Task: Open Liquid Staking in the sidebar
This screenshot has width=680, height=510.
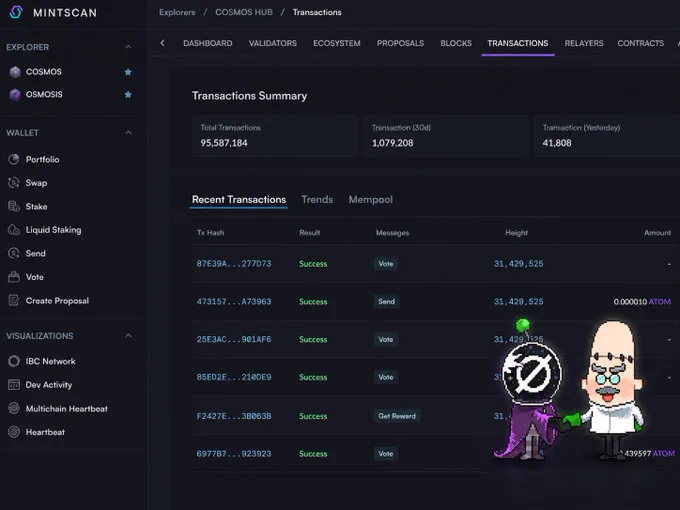Action: [53, 230]
